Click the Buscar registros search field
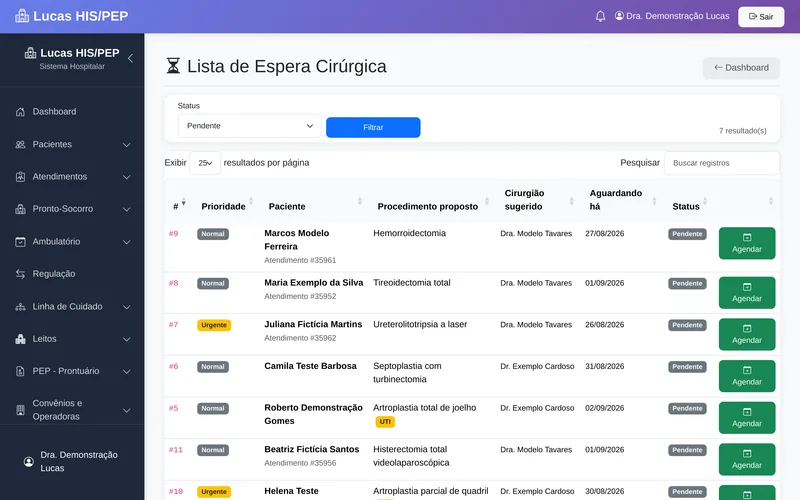Viewport: 800px width, 500px height. (x=721, y=163)
